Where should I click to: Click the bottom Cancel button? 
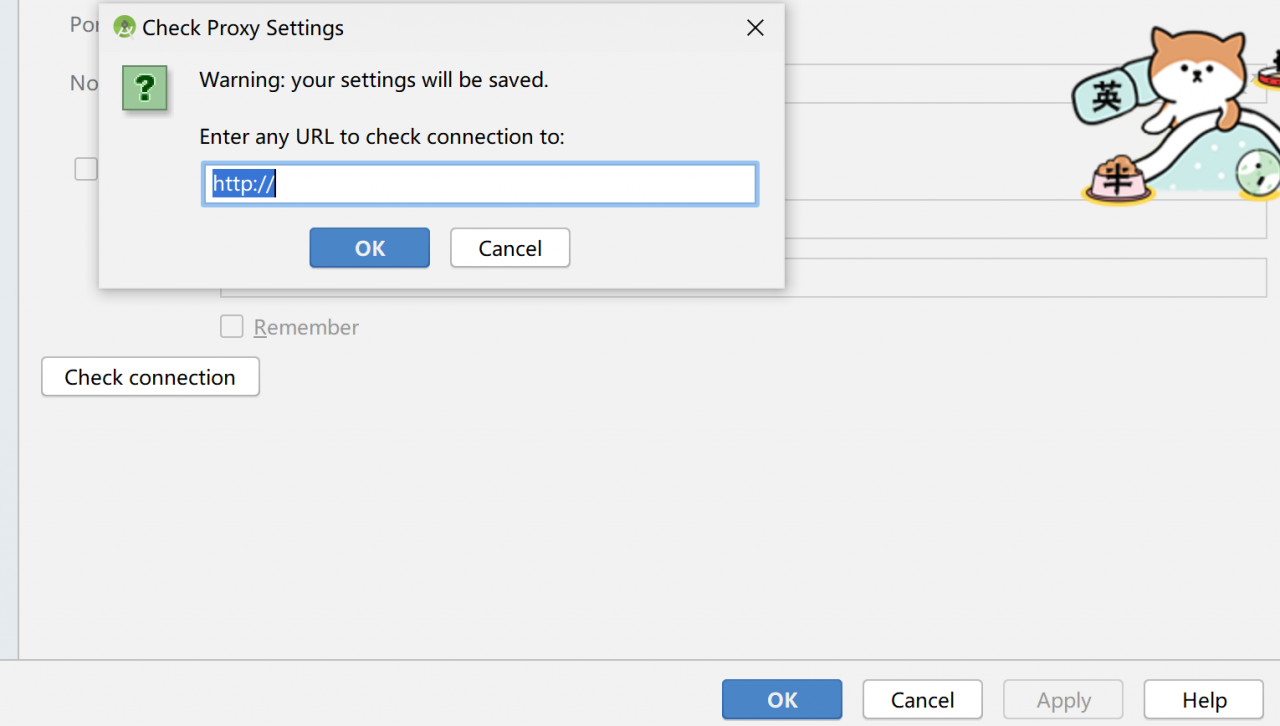tap(922, 700)
